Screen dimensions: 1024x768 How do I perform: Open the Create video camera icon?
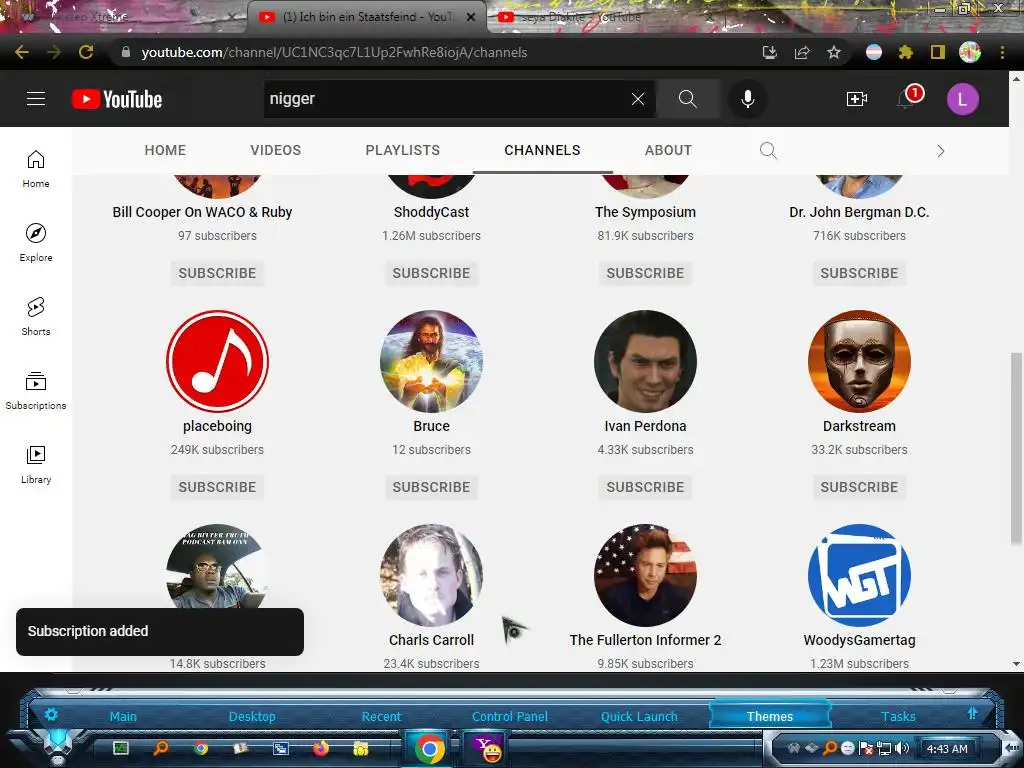pyautogui.click(x=856, y=99)
